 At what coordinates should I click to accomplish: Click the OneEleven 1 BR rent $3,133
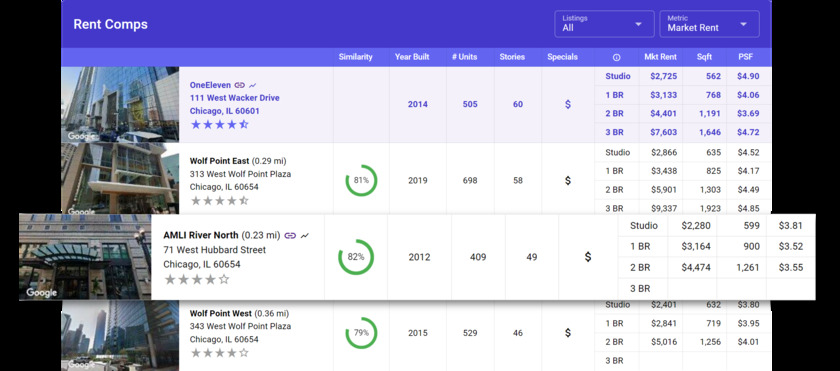(663, 95)
